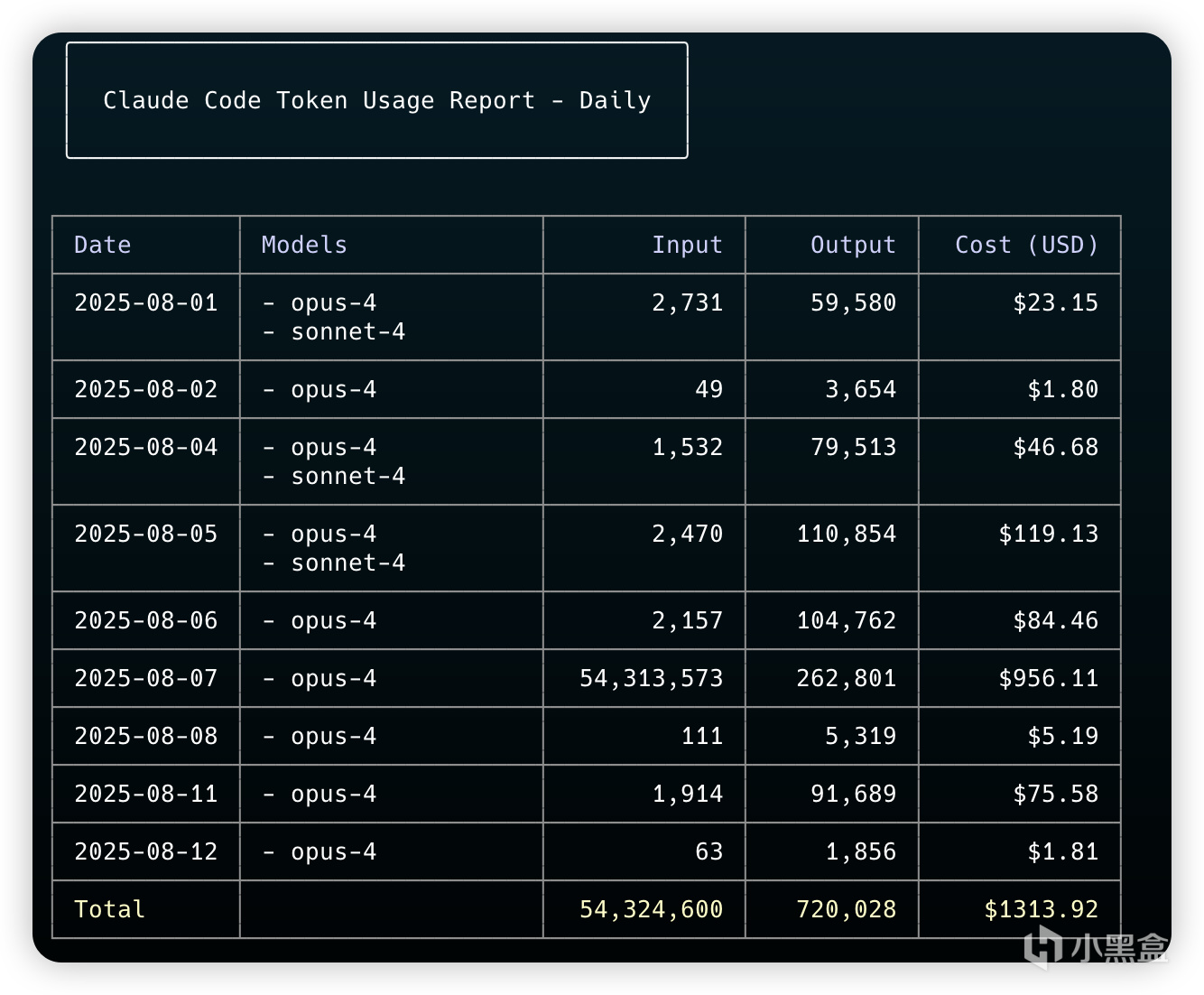Select the cost $119.13

coord(1049,534)
